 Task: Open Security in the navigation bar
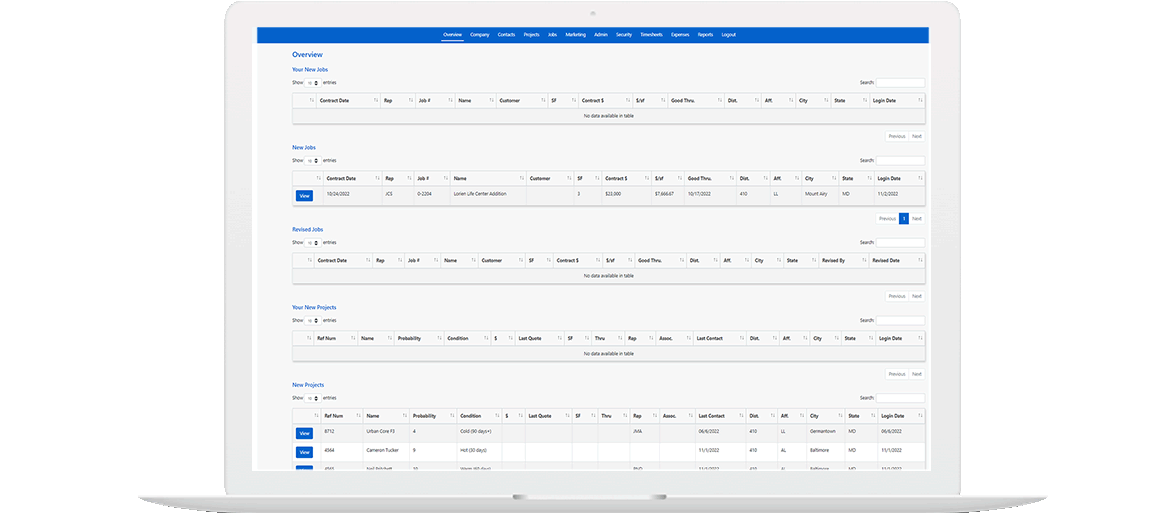tap(624, 34)
